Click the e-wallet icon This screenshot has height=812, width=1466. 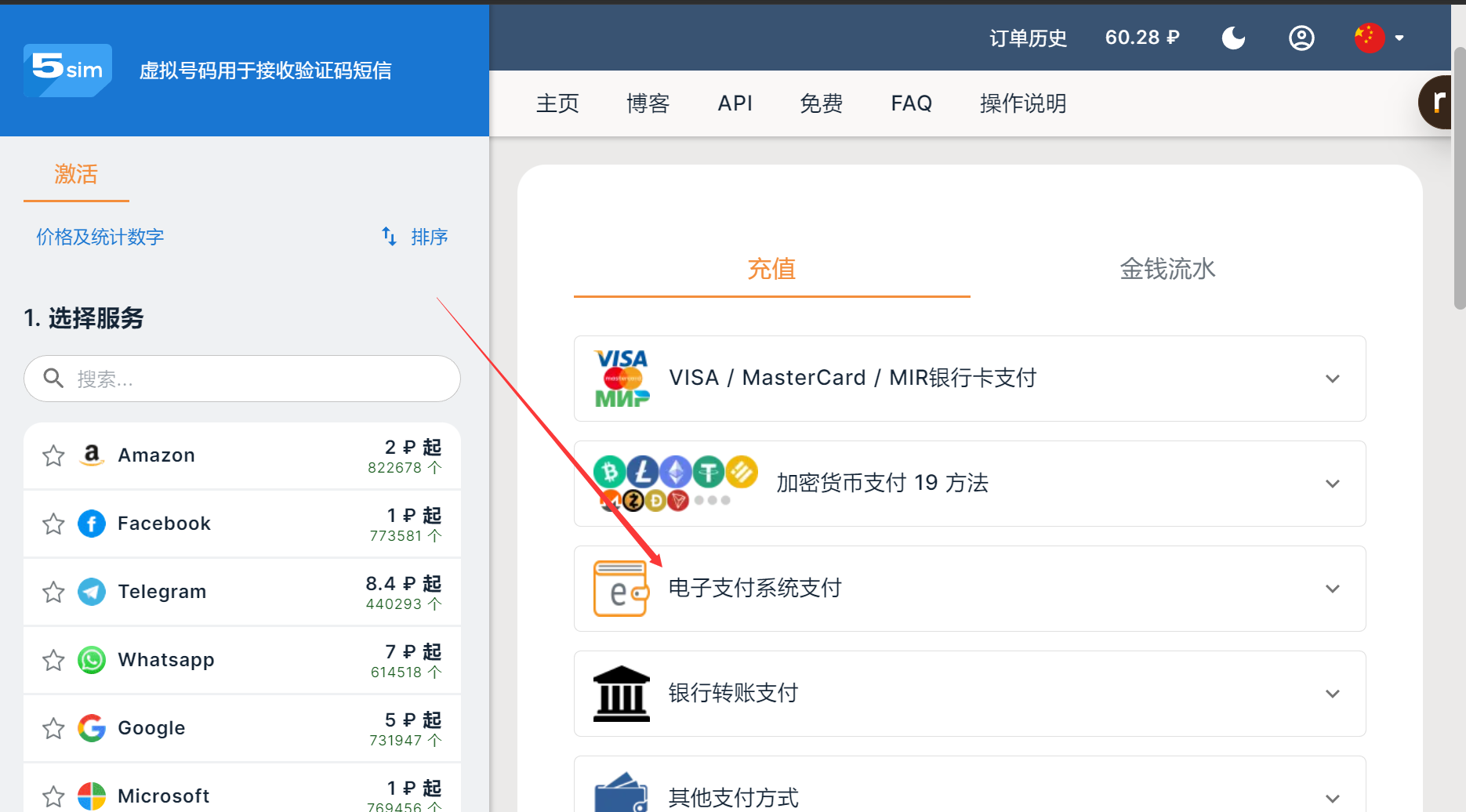tap(621, 589)
